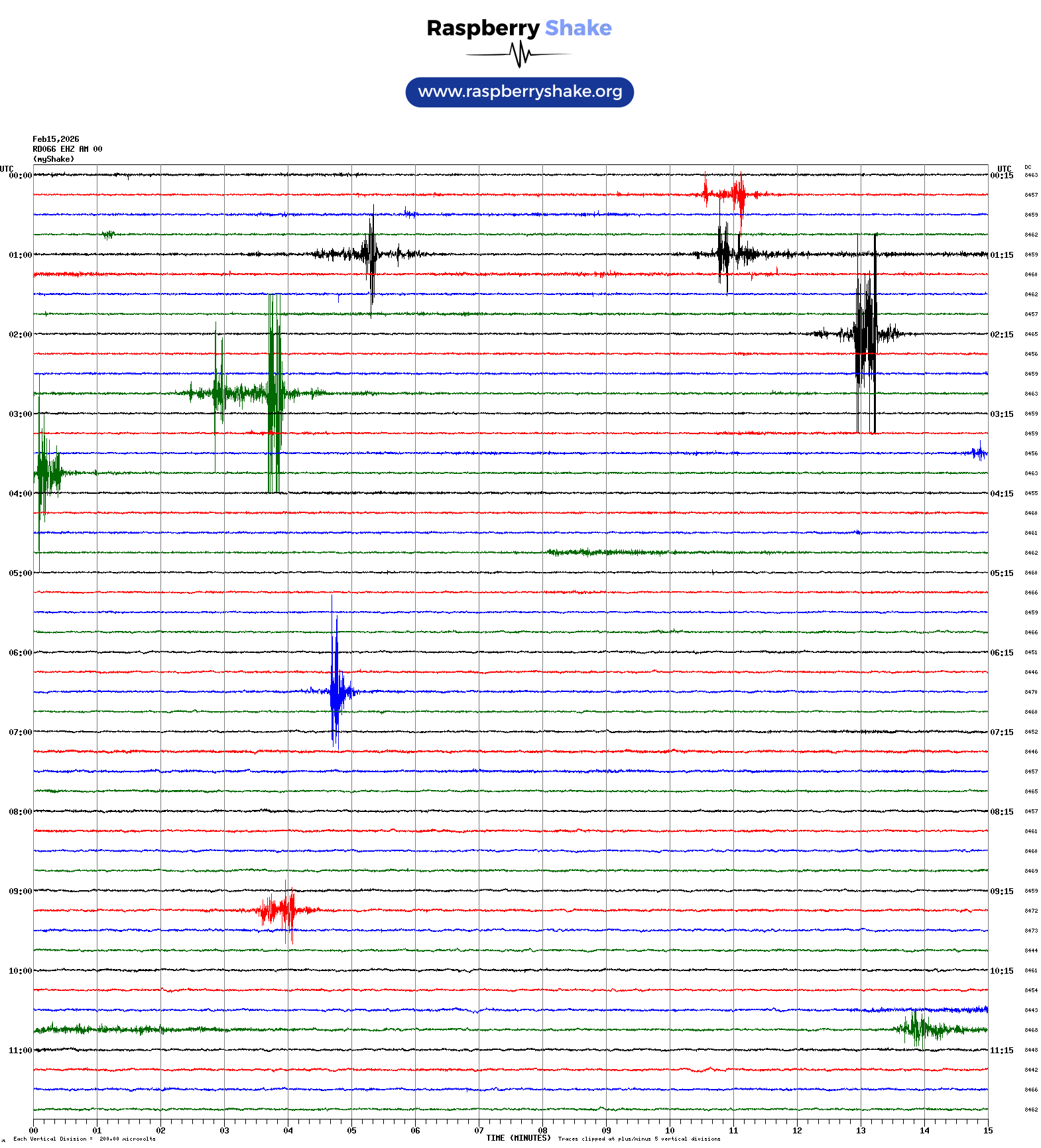The width and height of the screenshot is (1041, 1148).
Task: Click the 11:15 time label on right axis
Action: tap(1001, 1051)
